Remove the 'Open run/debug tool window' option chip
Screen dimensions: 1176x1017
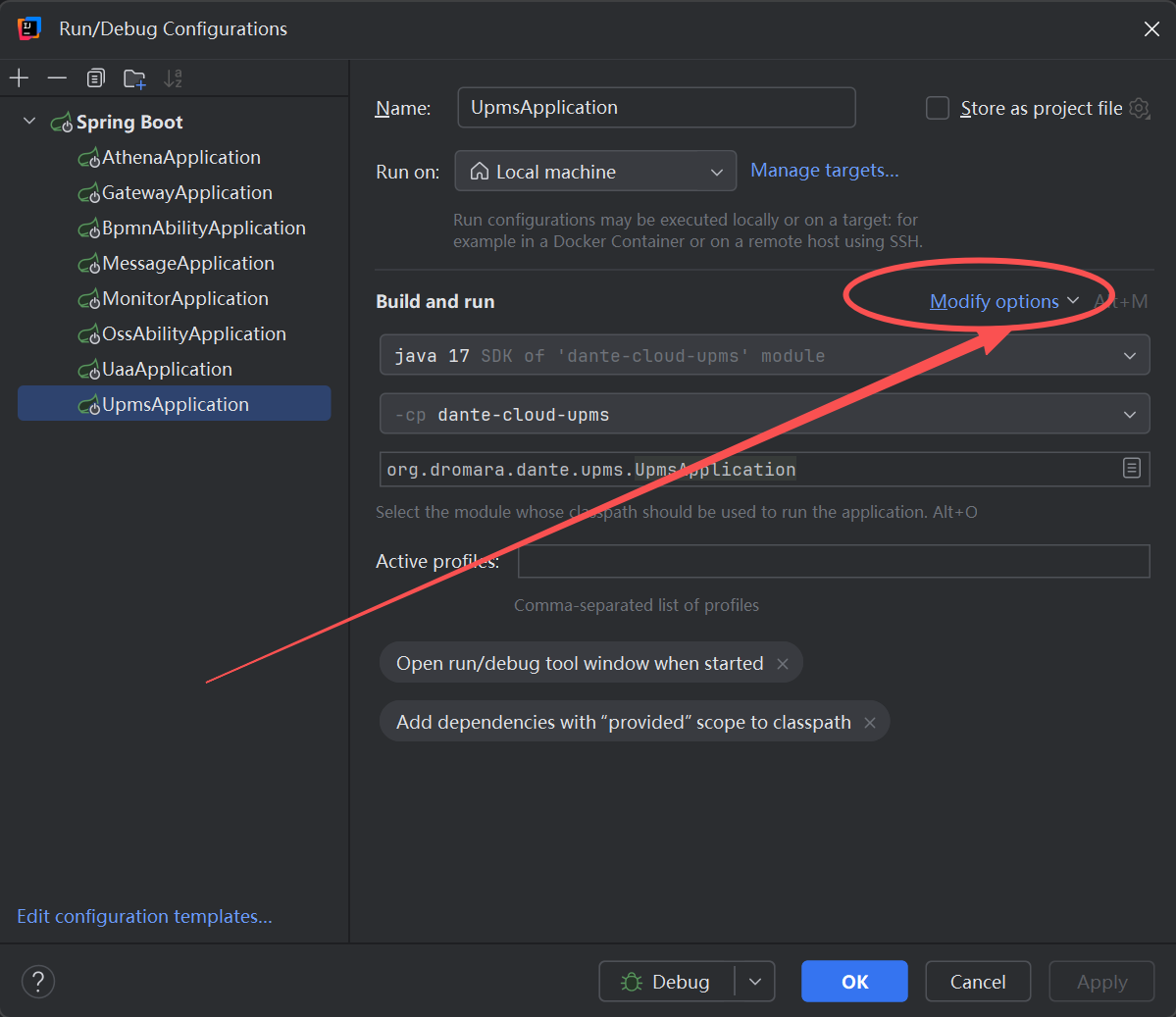pyautogui.click(x=783, y=664)
